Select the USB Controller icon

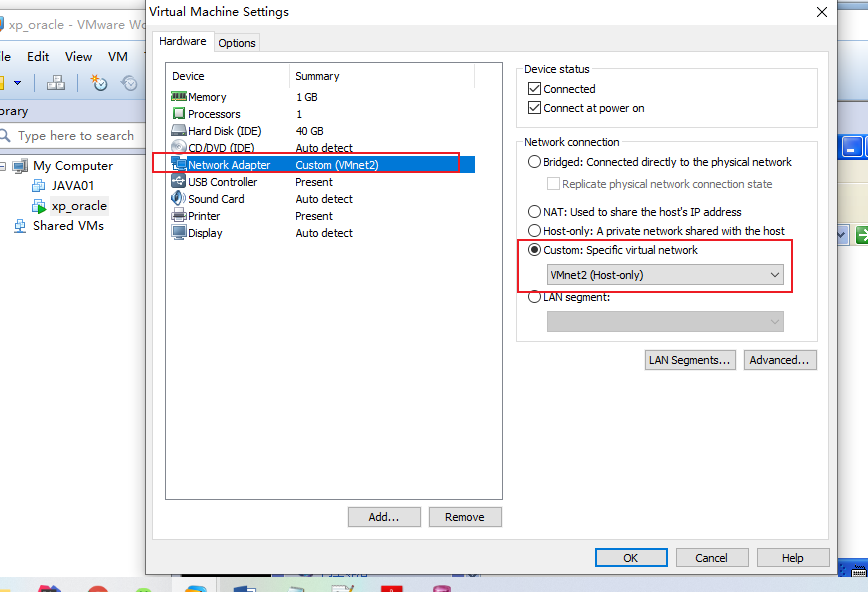coord(178,181)
